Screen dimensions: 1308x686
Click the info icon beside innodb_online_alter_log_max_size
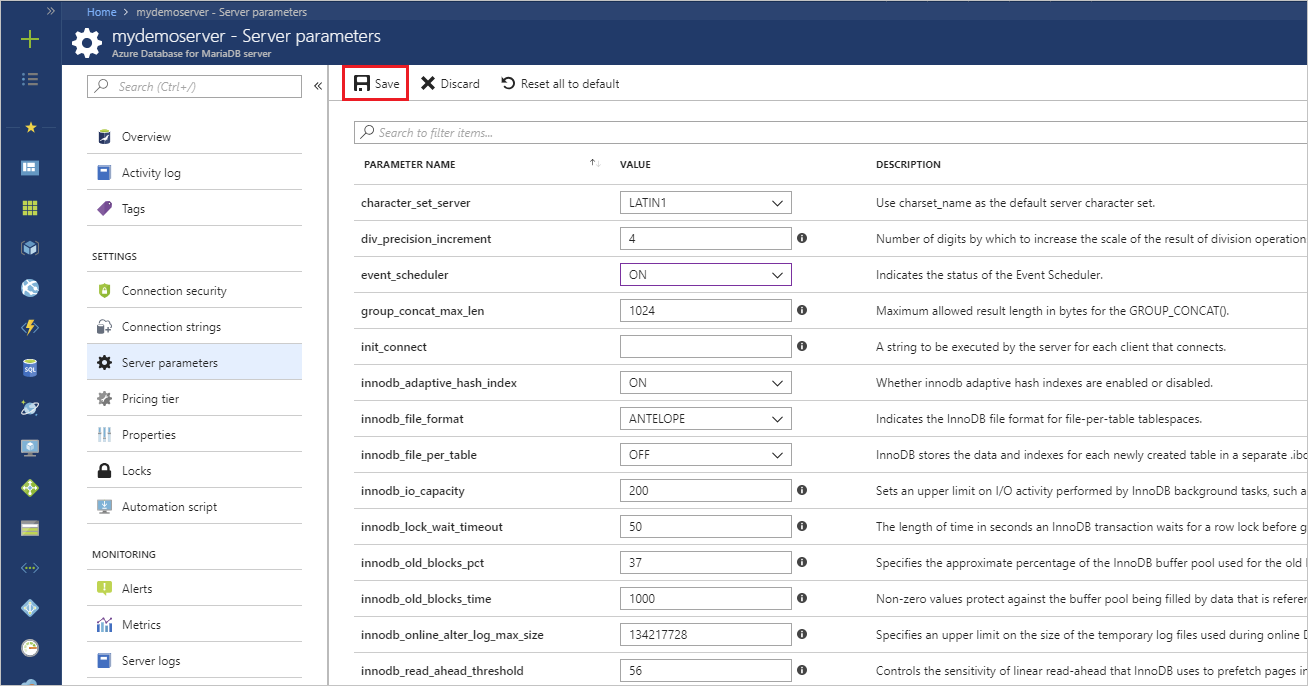(x=802, y=635)
